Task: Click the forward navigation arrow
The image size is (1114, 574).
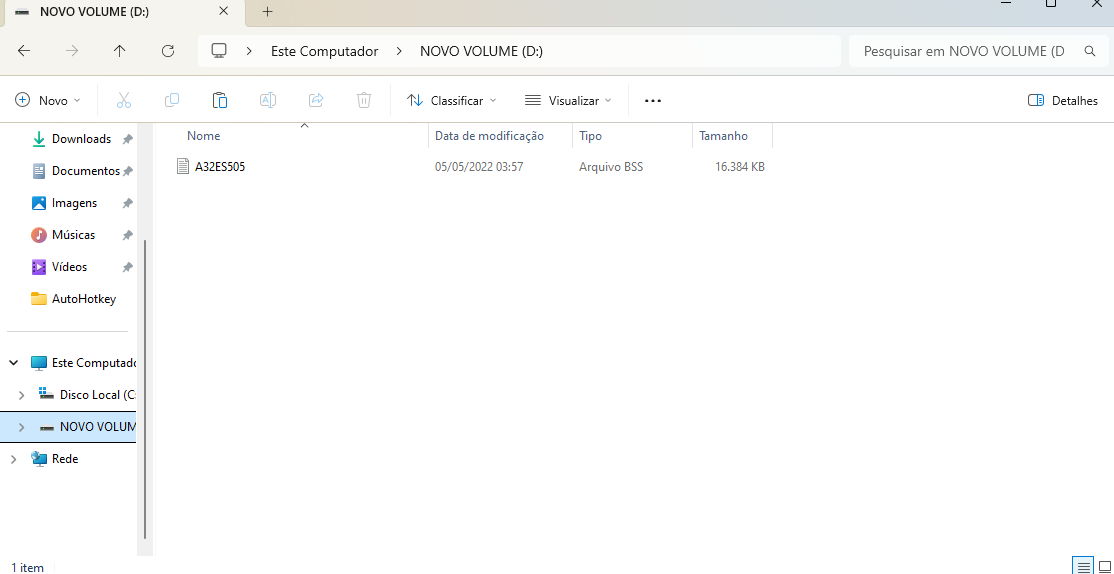Action: coord(72,51)
